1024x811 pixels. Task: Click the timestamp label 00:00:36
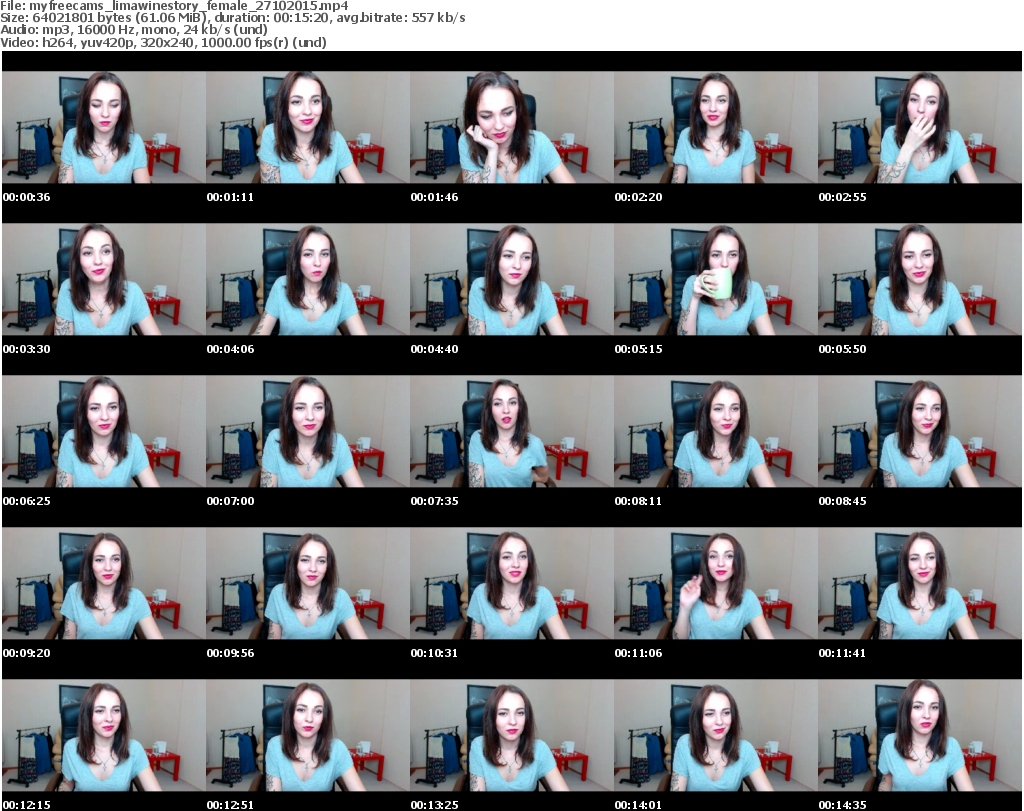click(26, 197)
